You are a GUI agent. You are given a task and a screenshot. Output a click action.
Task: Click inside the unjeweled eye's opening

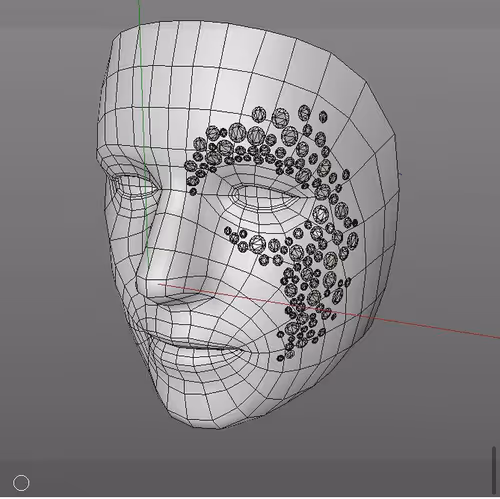(133, 184)
